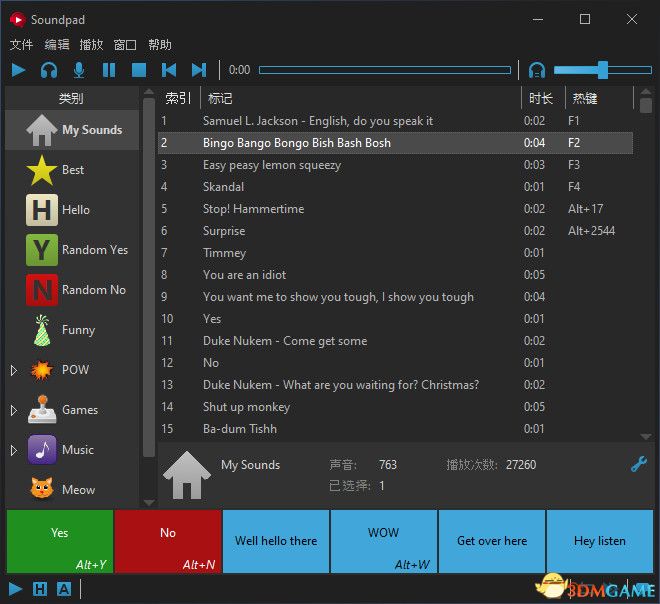
Task: Open the 播放 menu
Action: 91,45
